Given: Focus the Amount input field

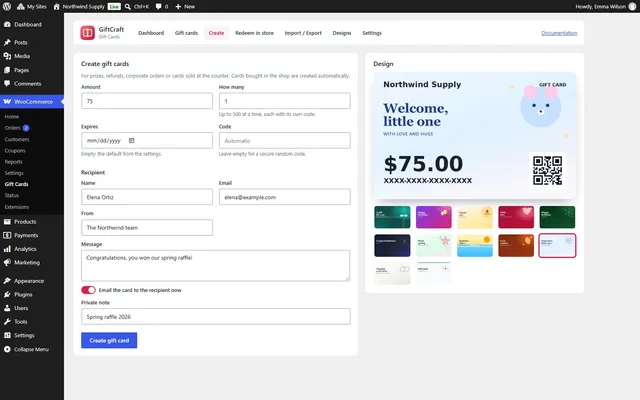Looking at the screenshot, I should pos(147,101).
